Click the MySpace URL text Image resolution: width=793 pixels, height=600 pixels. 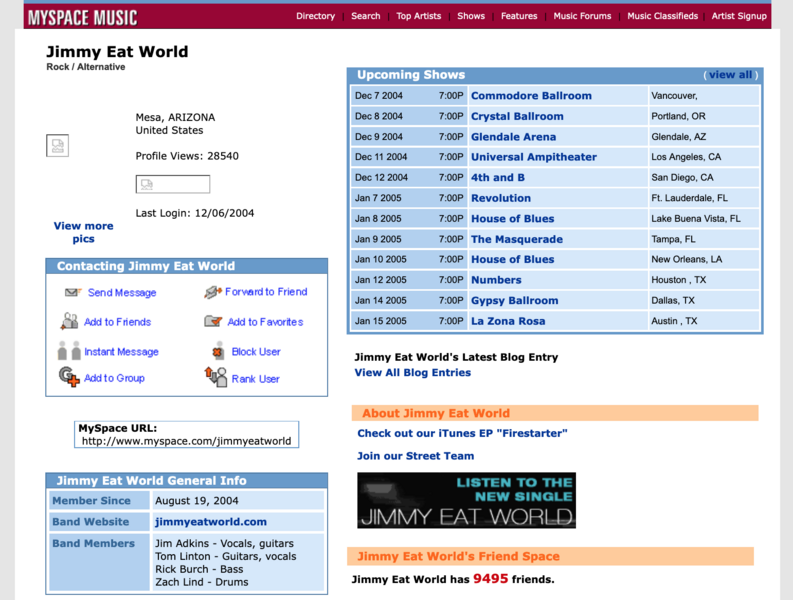tap(187, 441)
